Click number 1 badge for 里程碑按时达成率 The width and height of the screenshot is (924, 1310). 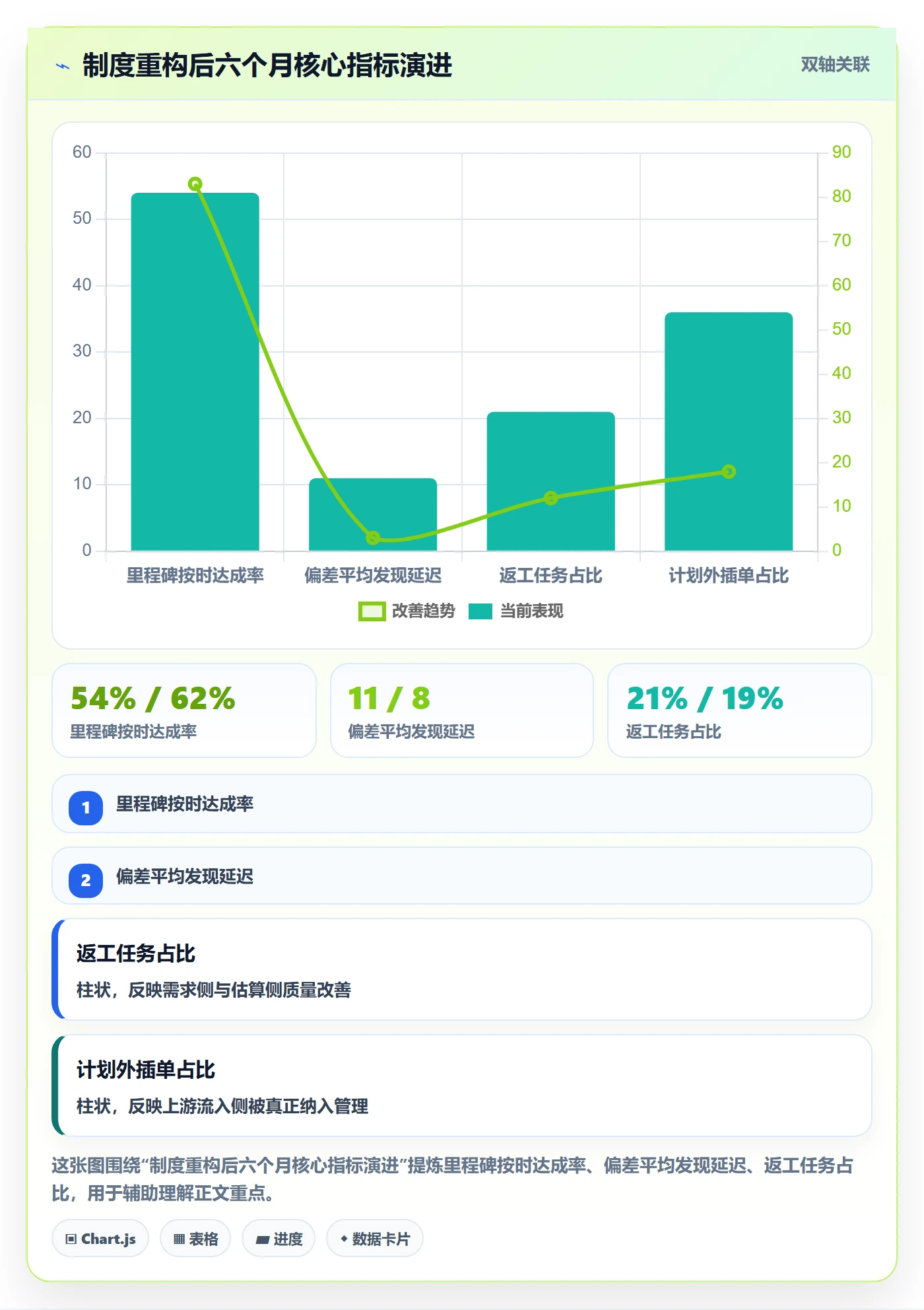tap(86, 808)
